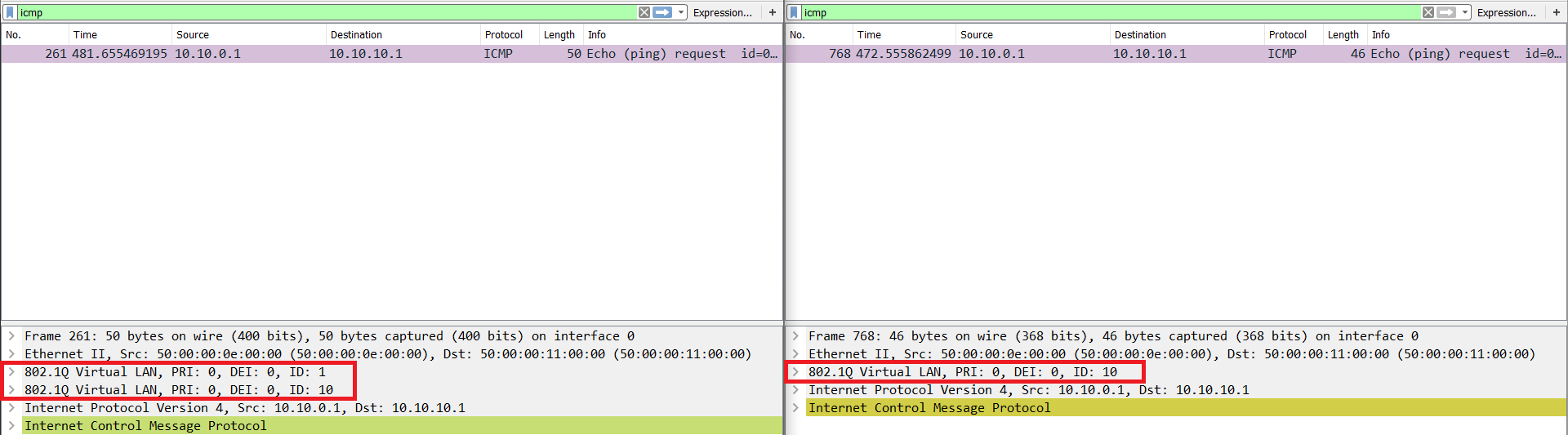
Task: Clear the icmp filter in the frame 261 window
Action: click(x=644, y=12)
